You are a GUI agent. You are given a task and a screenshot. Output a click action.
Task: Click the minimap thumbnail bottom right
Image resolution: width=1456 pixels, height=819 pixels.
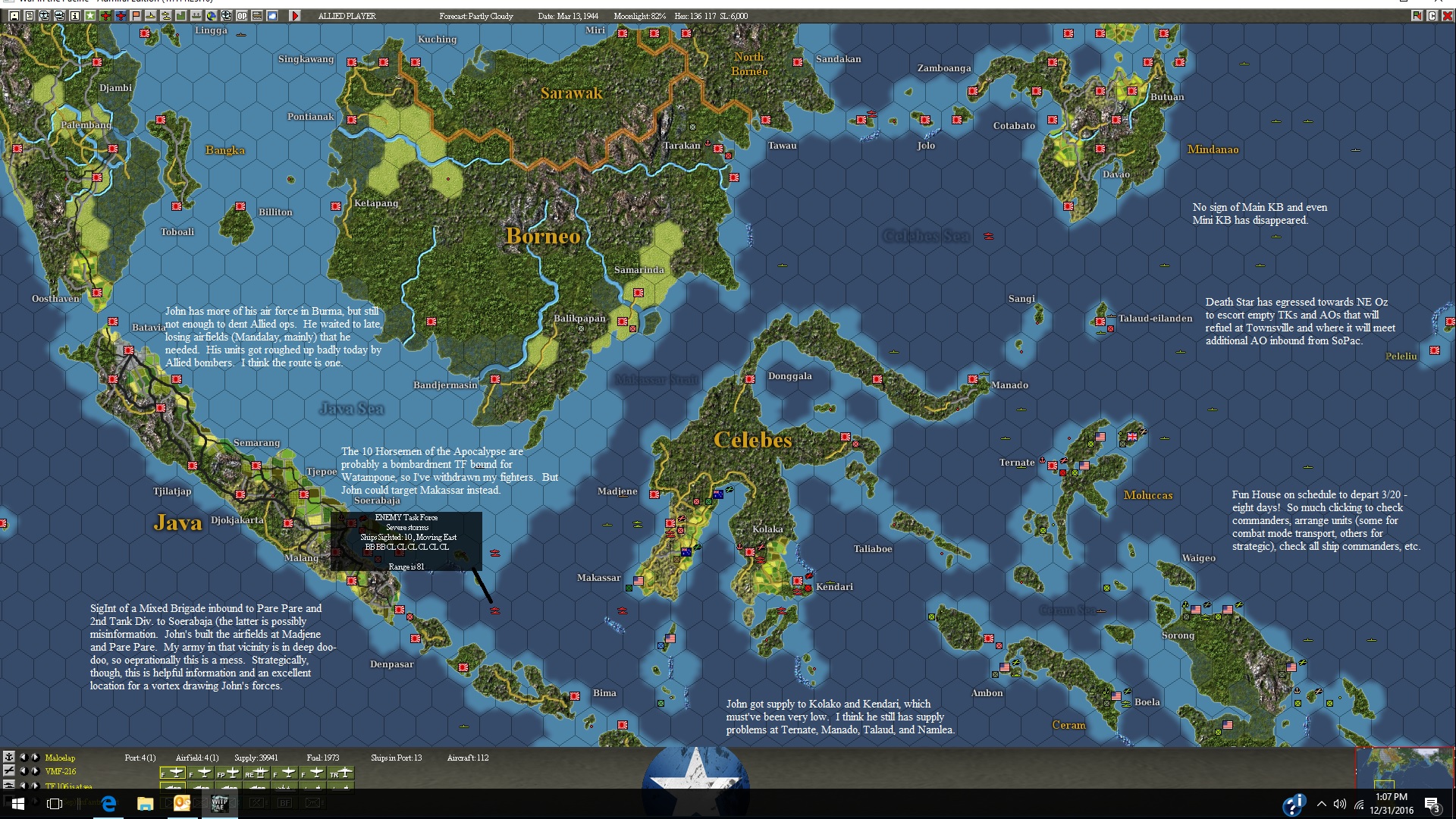[x=1404, y=767]
